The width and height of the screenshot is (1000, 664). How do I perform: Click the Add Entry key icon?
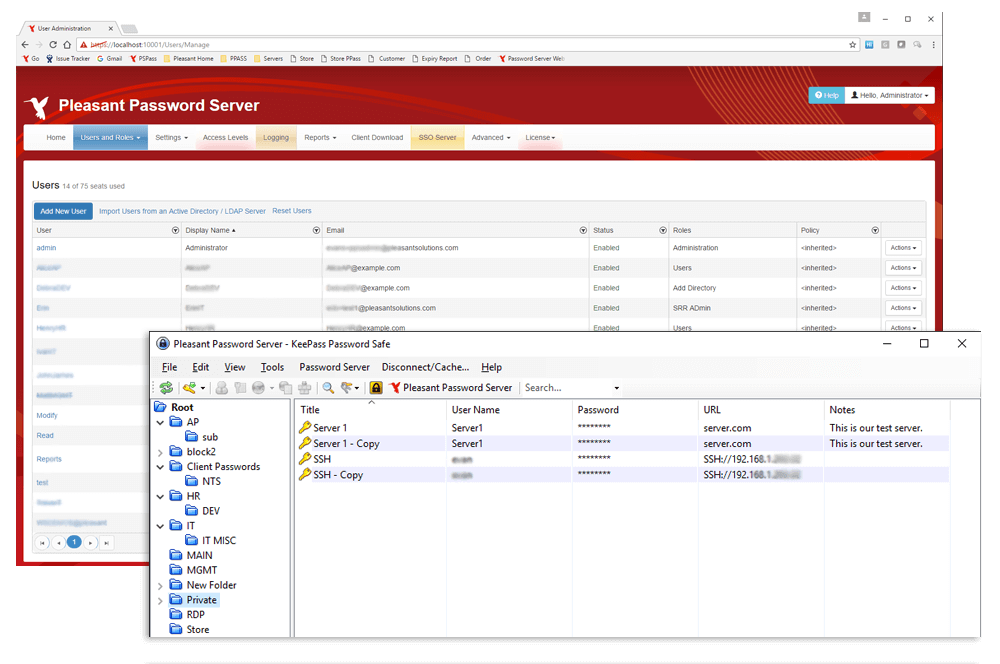tap(189, 388)
